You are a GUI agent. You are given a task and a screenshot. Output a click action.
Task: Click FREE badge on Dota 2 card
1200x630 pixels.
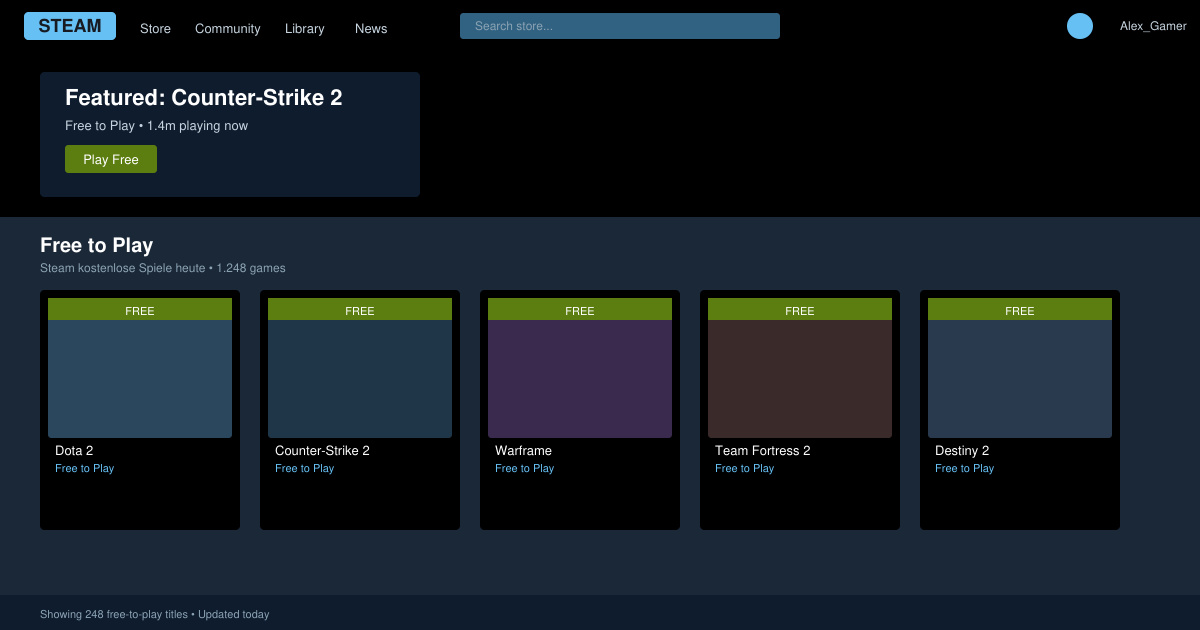[x=140, y=310]
